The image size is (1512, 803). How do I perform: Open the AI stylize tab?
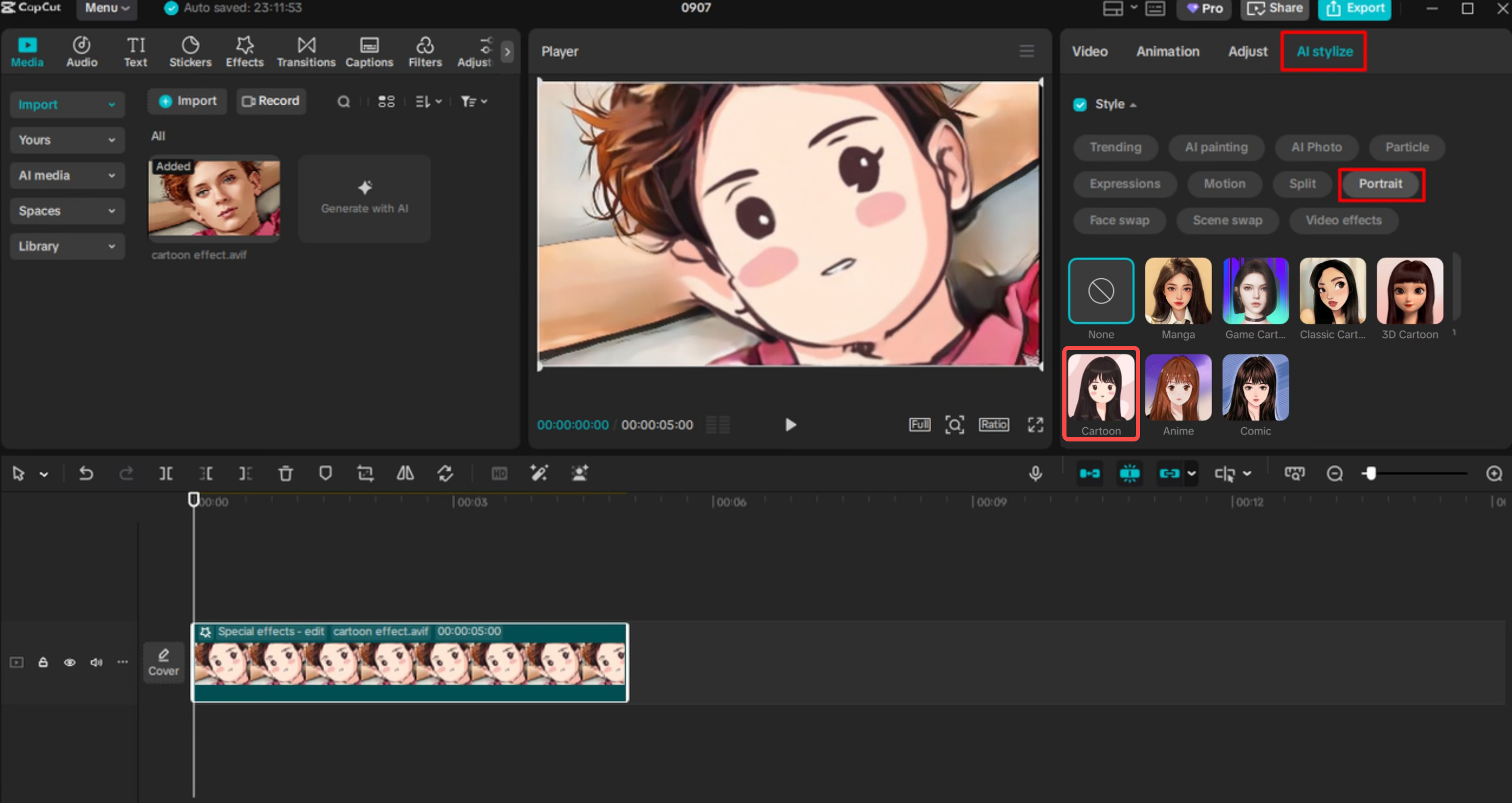point(1323,51)
